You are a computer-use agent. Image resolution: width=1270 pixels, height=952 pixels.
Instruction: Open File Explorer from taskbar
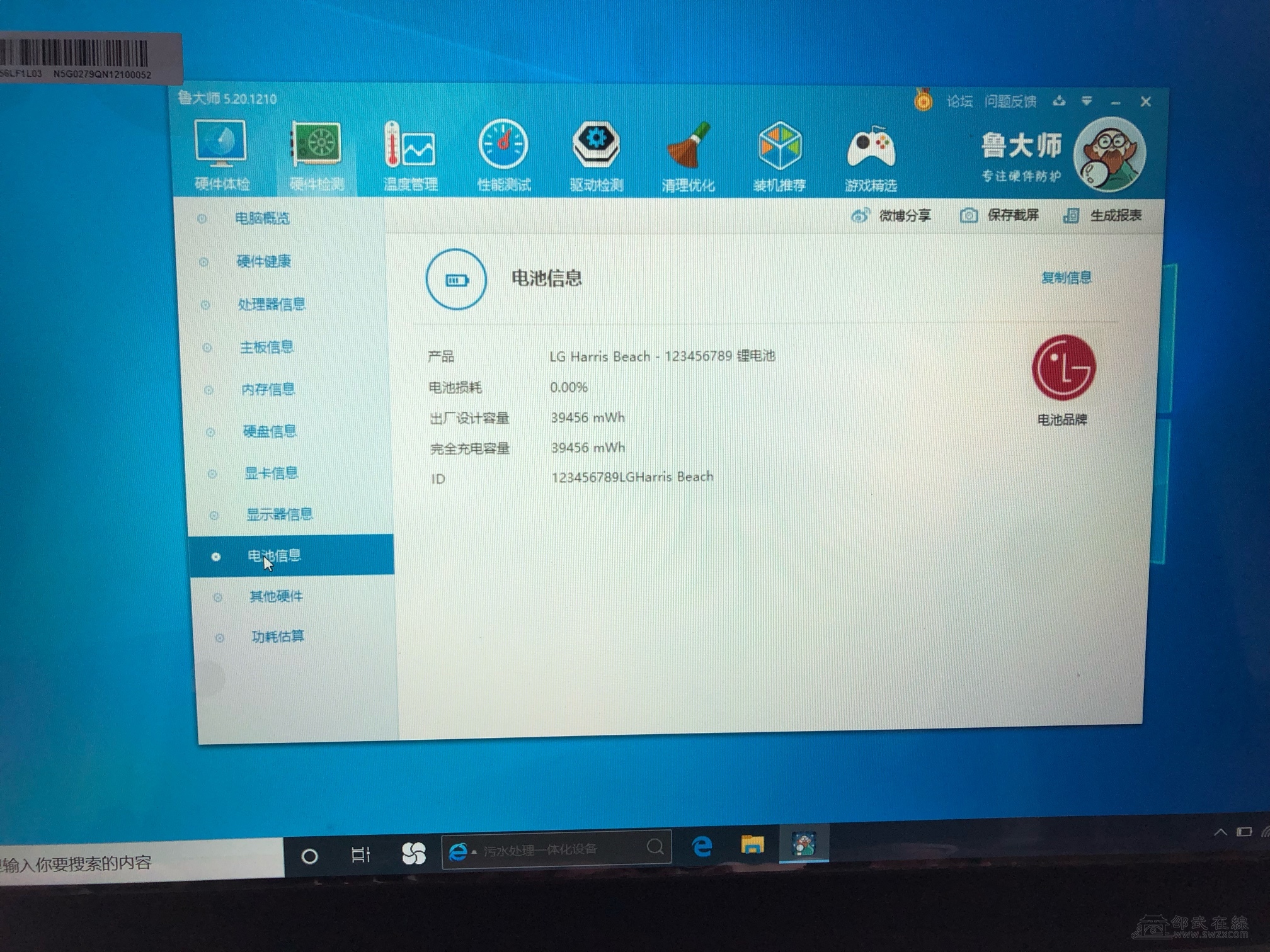coord(752,845)
